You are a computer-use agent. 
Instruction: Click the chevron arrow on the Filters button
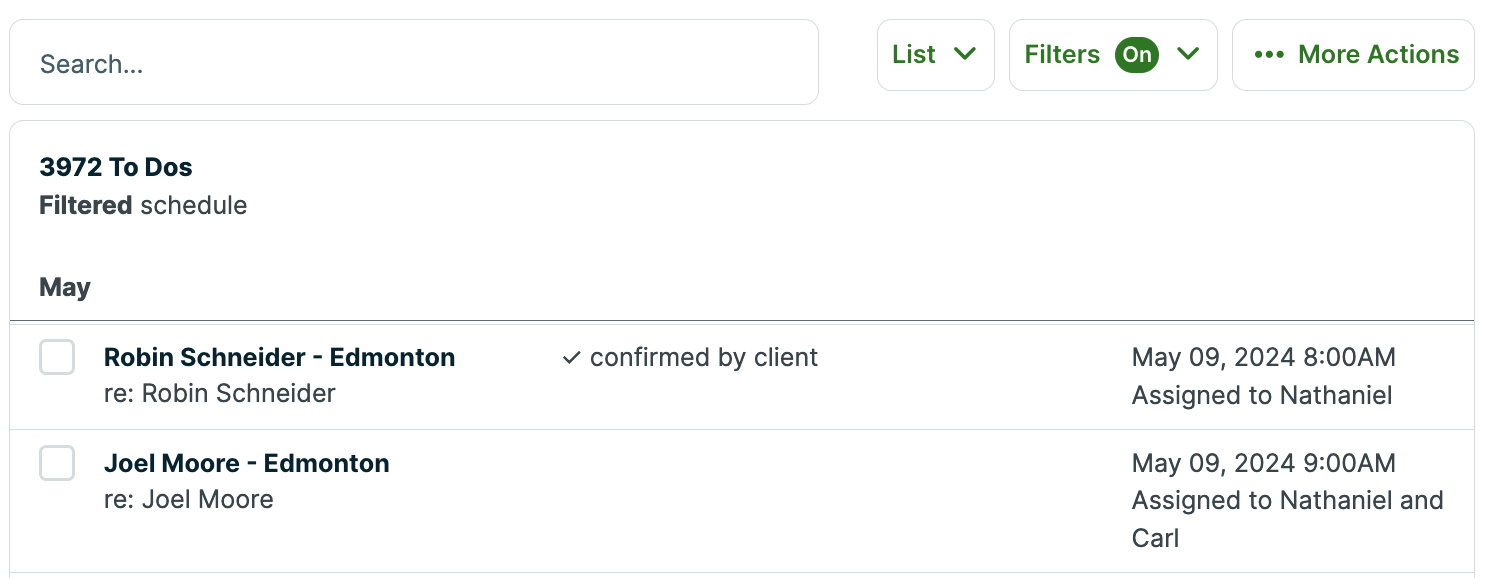click(x=1189, y=55)
